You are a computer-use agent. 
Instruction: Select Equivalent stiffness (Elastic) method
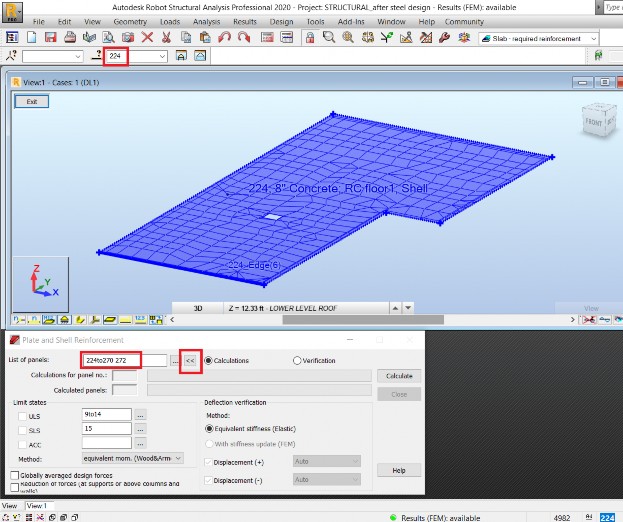209,429
